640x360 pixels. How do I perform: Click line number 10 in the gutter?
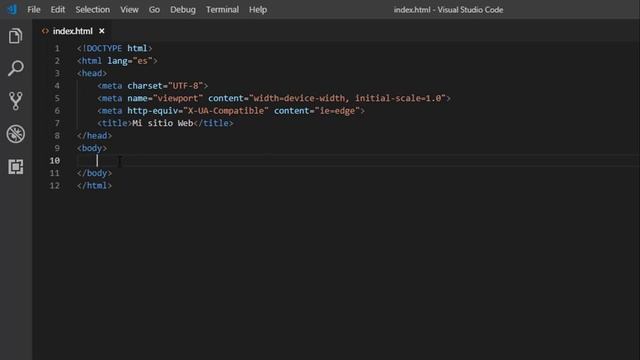[x=55, y=161]
